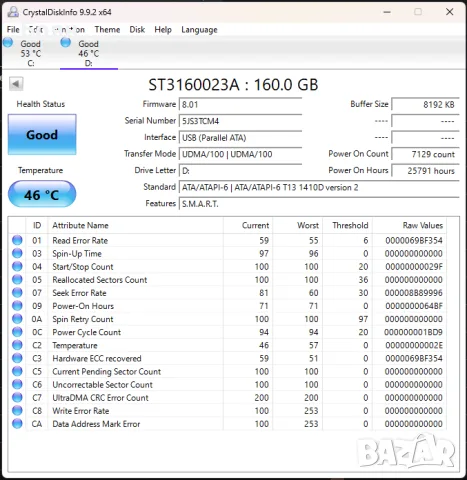Click the Start/Stop Count status orb
Screen dimensions: 467x480
(17, 266)
